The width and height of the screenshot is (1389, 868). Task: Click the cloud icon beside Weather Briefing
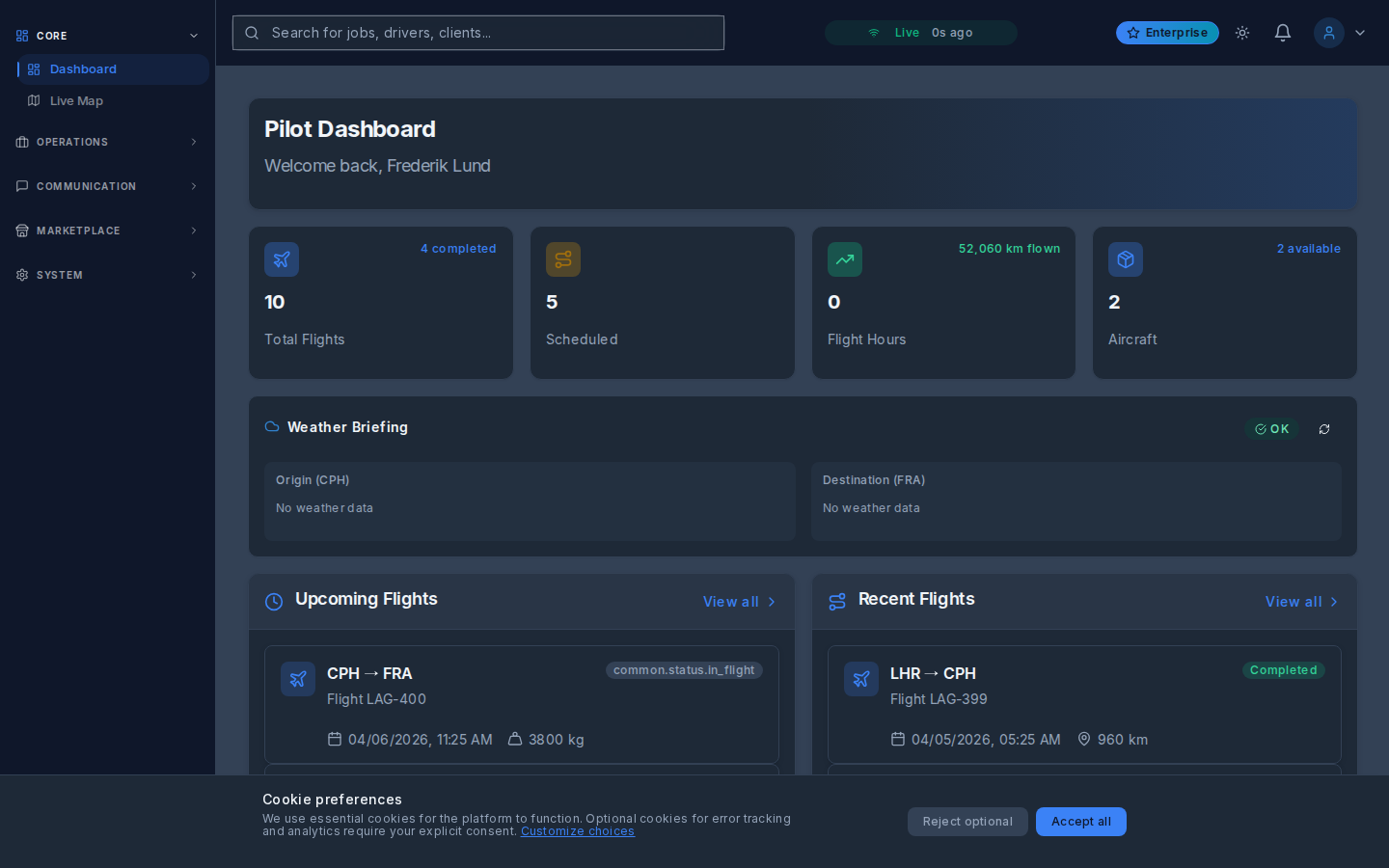click(x=271, y=426)
